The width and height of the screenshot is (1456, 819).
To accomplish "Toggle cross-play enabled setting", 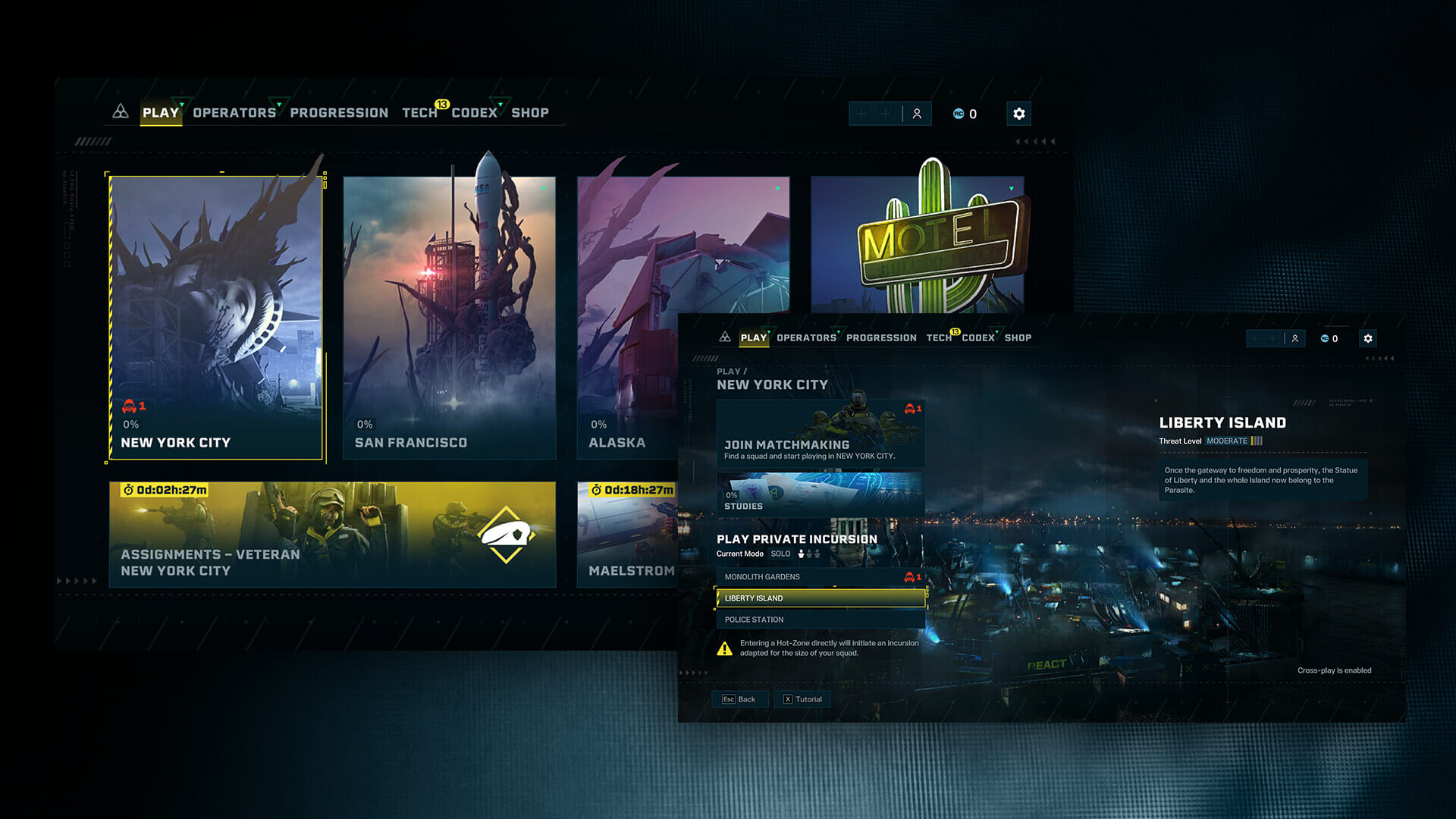I will [x=1334, y=670].
